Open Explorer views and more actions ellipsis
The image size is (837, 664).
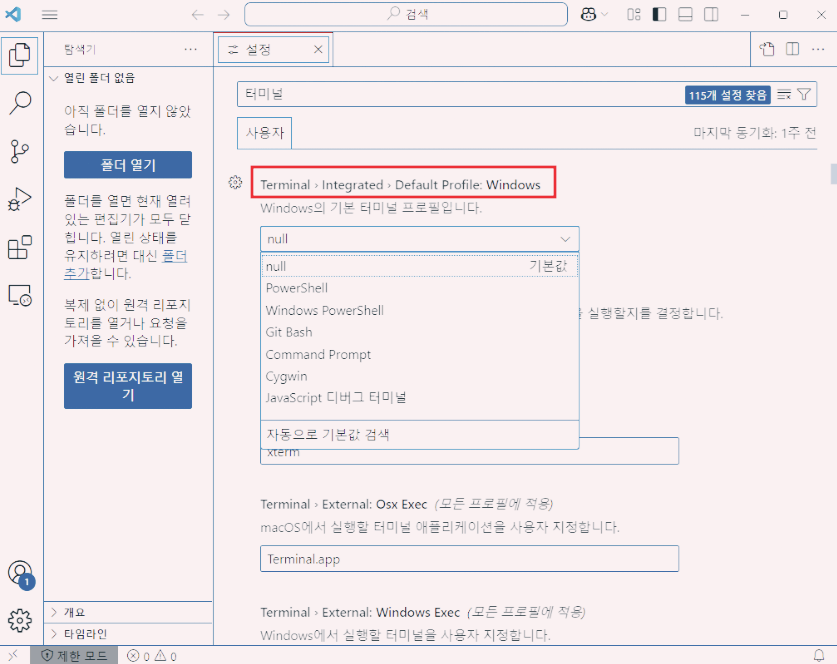coord(191,49)
